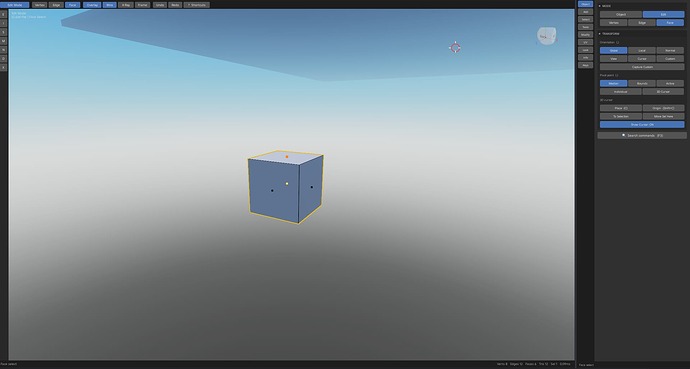Click the Search commands (F3) field

tap(642, 135)
